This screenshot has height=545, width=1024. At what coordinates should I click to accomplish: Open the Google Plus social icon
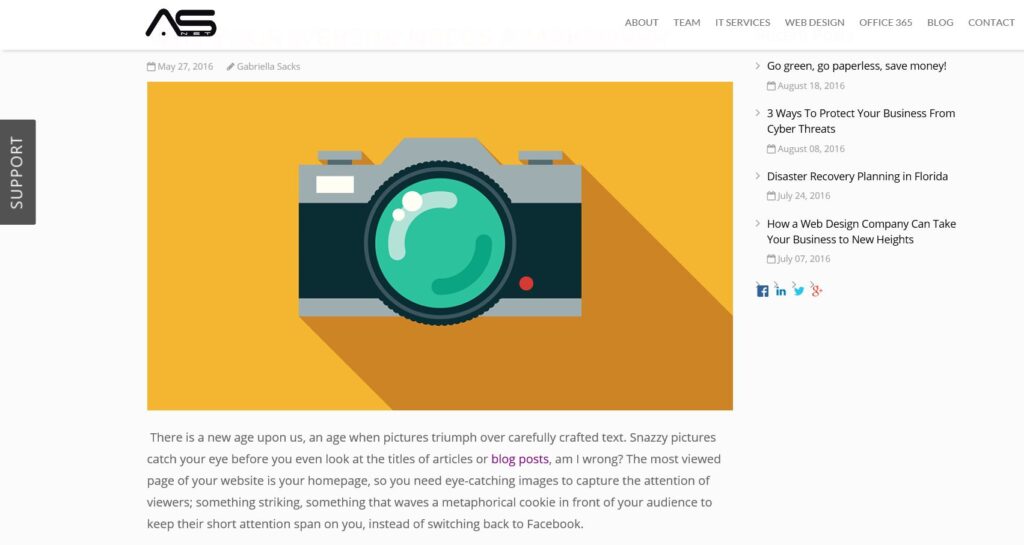click(817, 291)
